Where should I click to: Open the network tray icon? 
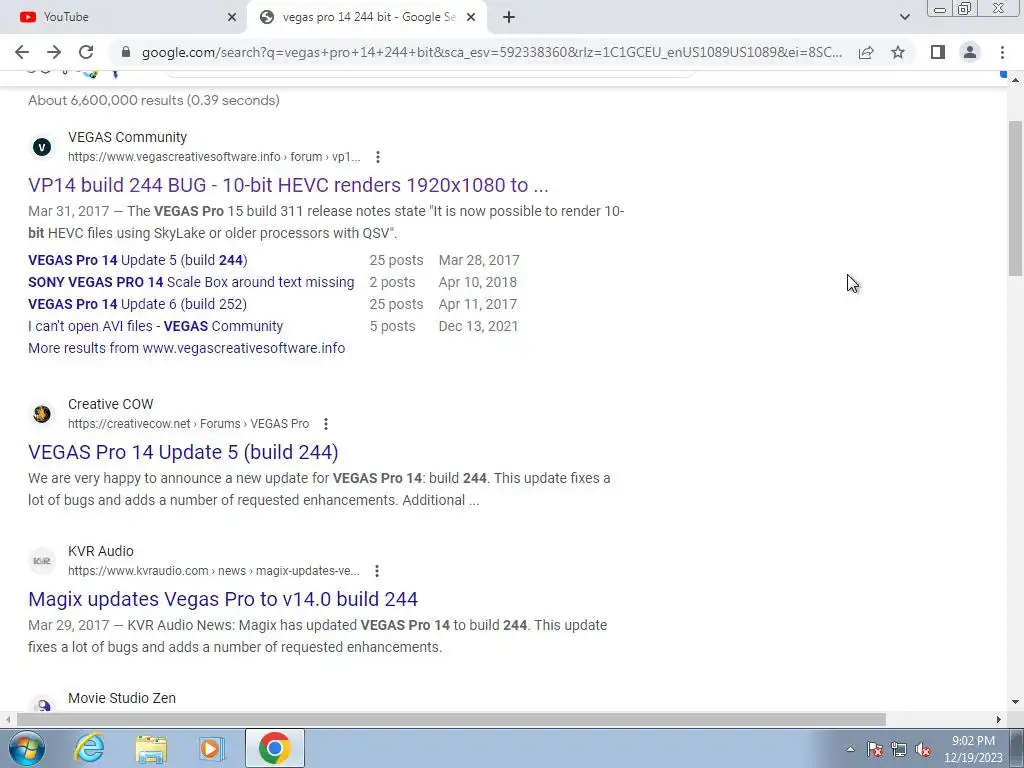click(899, 749)
